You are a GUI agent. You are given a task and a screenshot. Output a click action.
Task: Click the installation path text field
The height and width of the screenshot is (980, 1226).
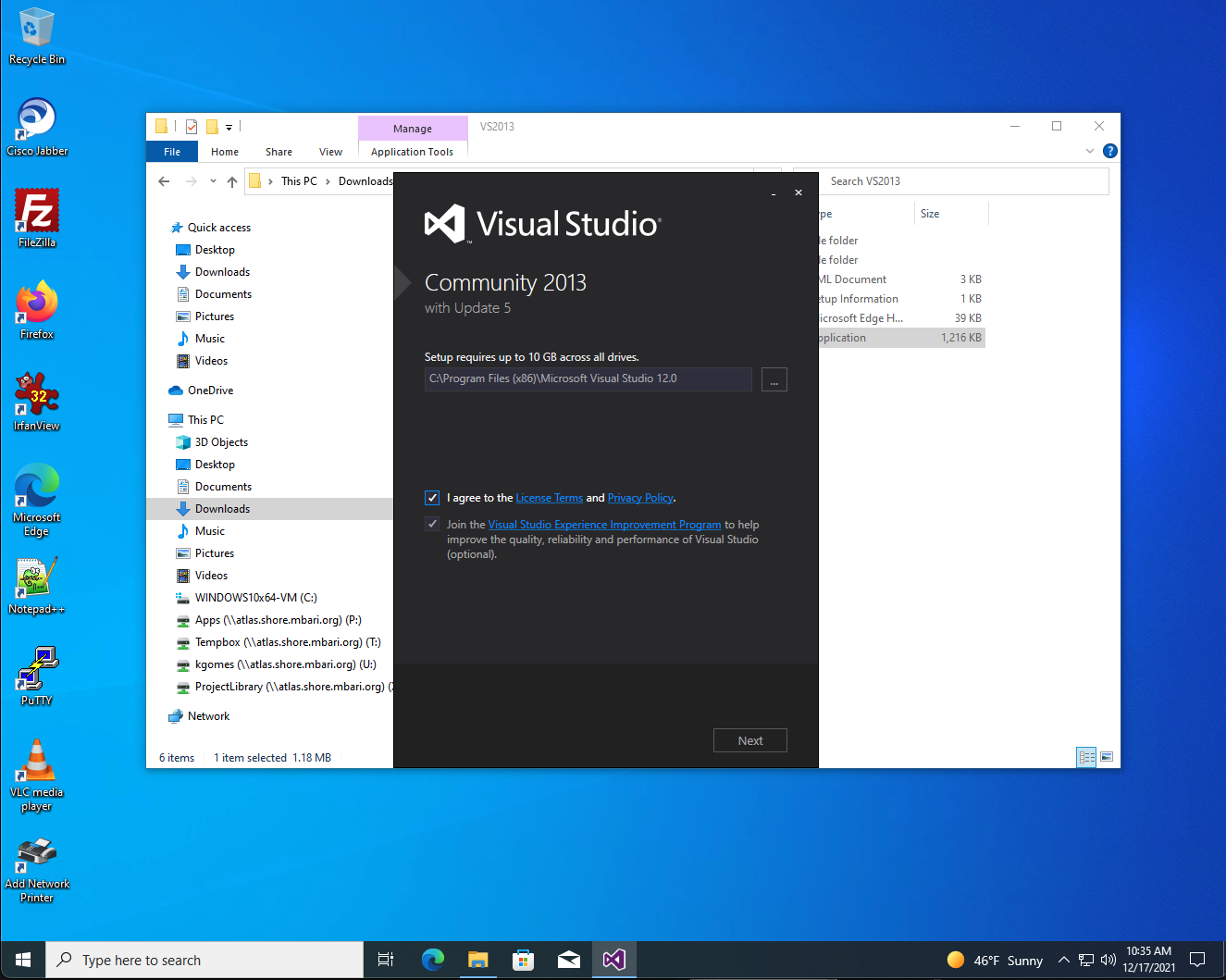[588, 379]
